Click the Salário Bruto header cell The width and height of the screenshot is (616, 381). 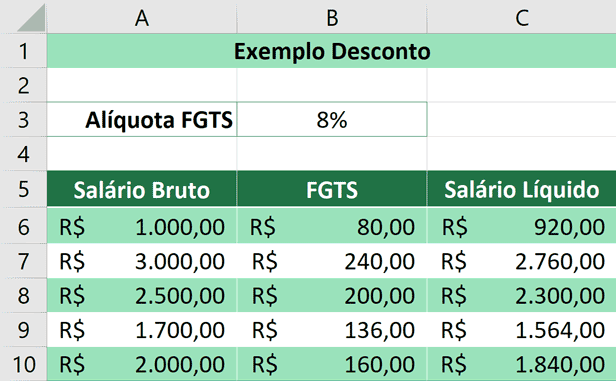click(x=142, y=189)
